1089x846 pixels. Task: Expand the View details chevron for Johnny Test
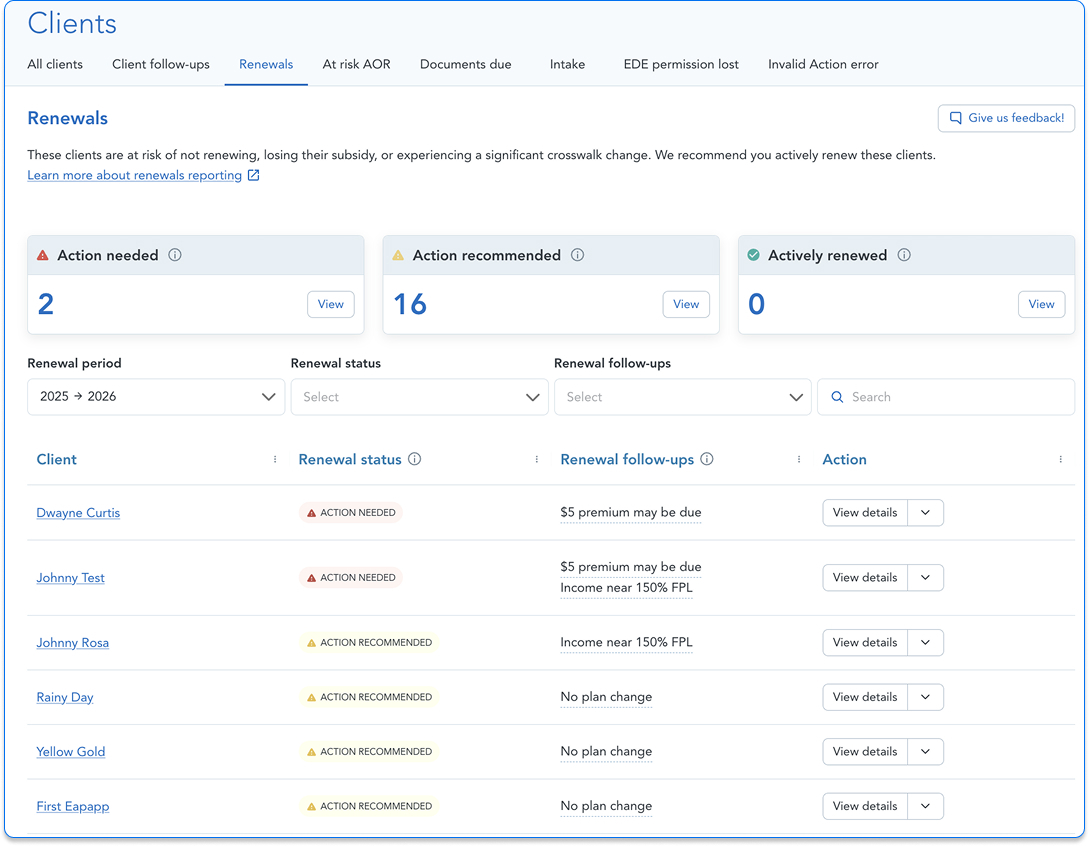click(926, 577)
